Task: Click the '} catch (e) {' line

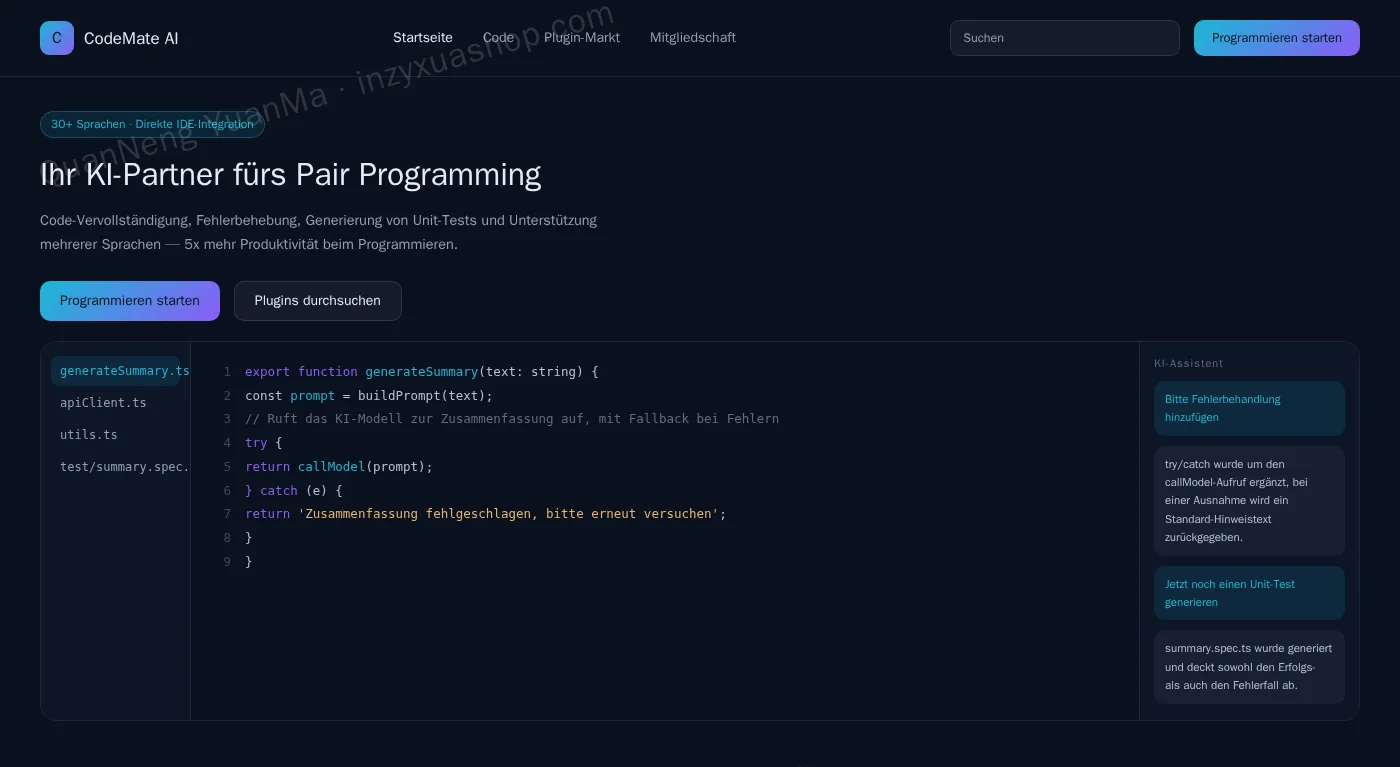Action: [294, 491]
